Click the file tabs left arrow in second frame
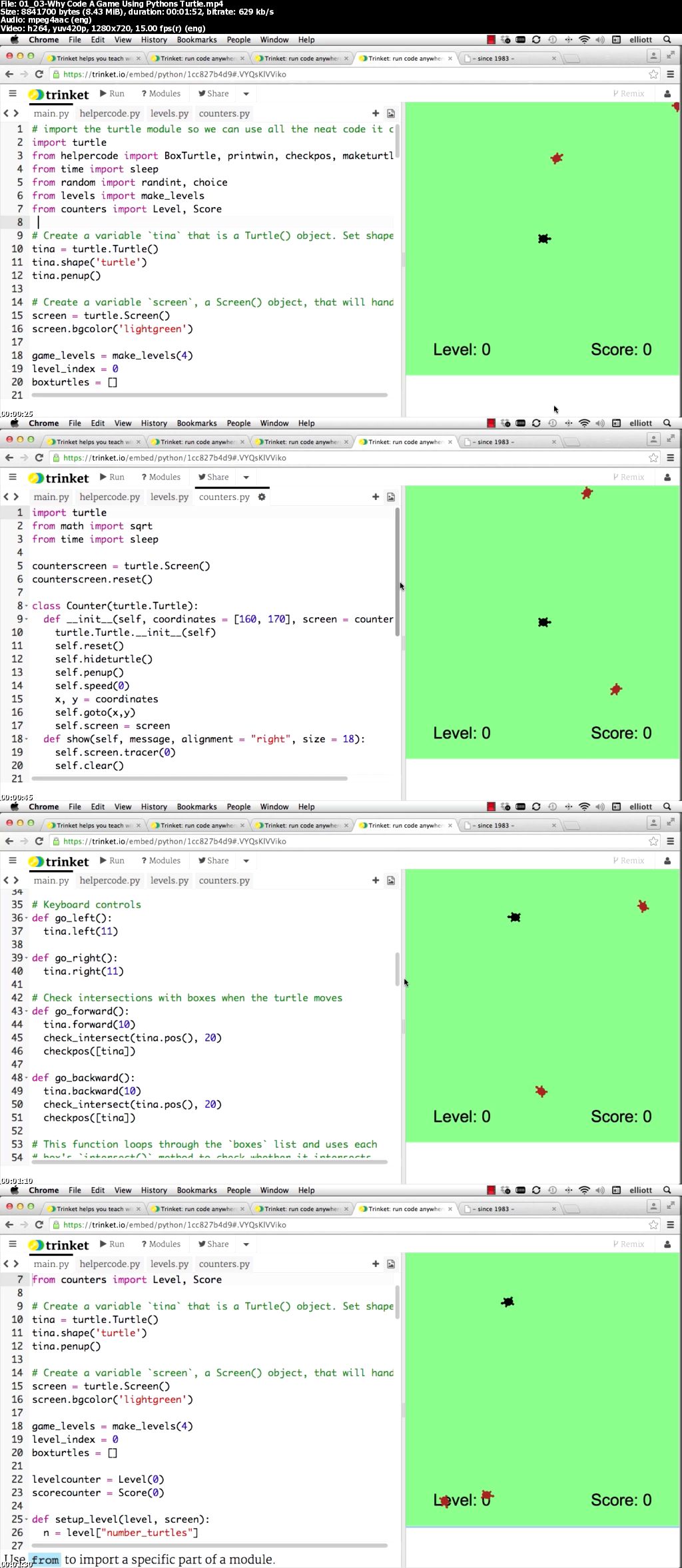 click(7, 497)
